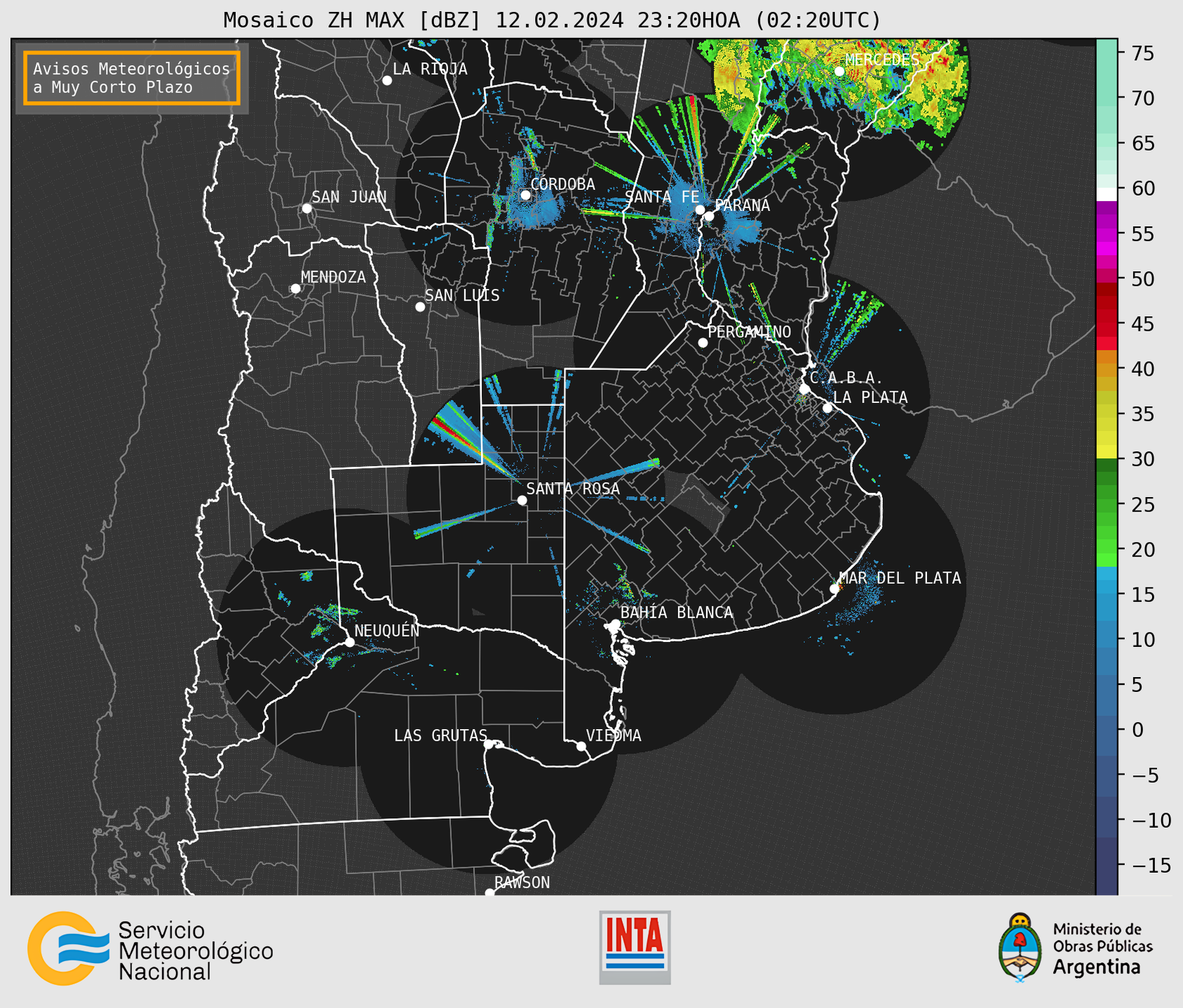Click the 30 dBZ scale label

(1142, 459)
